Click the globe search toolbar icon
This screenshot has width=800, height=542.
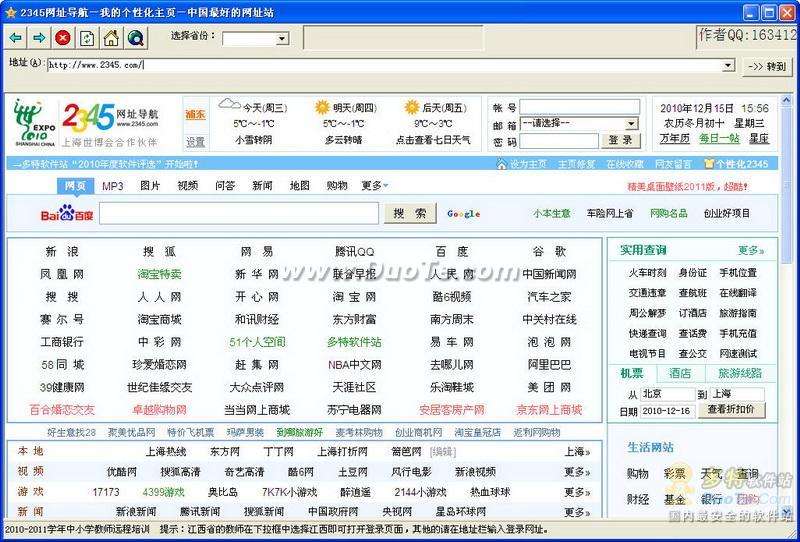135,38
